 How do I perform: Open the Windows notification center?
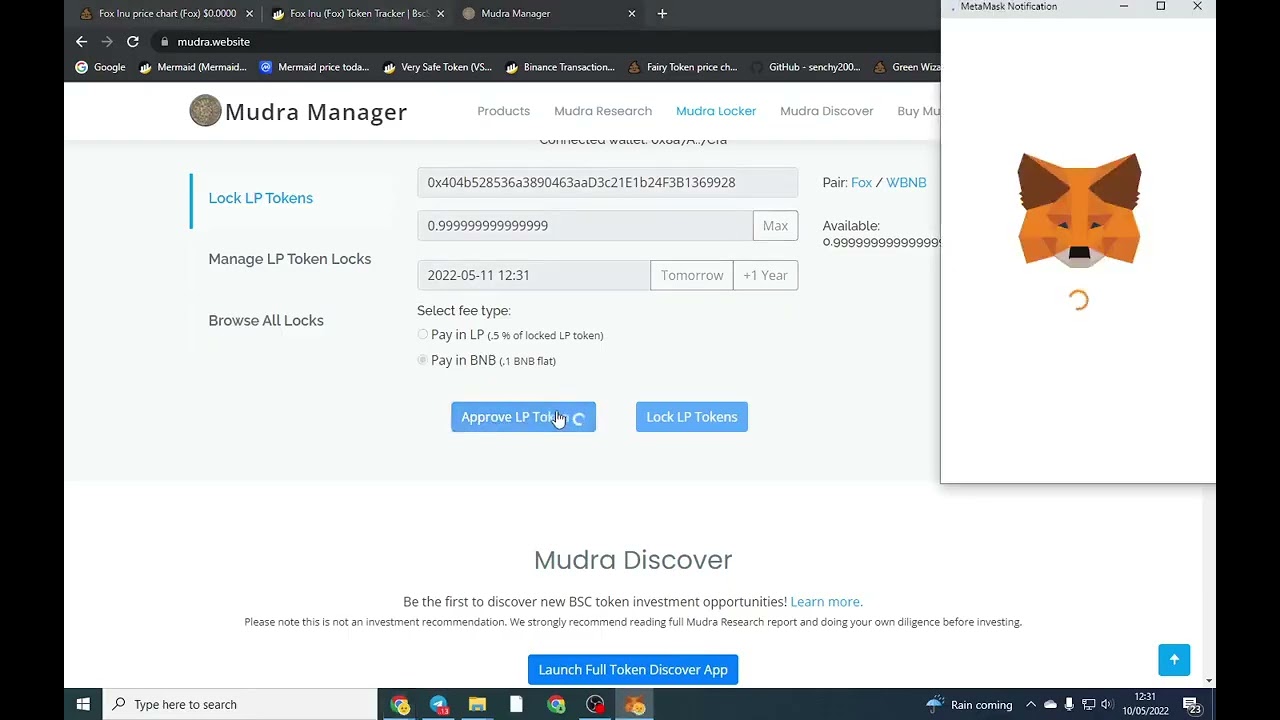pyautogui.click(x=1192, y=705)
